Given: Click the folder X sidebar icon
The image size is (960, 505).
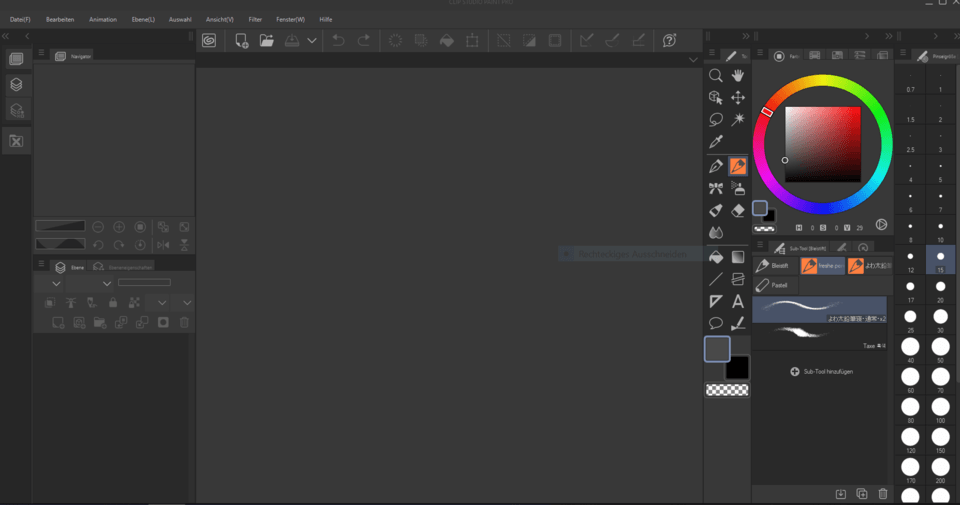Looking at the screenshot, I should click(x=17, y=141).
